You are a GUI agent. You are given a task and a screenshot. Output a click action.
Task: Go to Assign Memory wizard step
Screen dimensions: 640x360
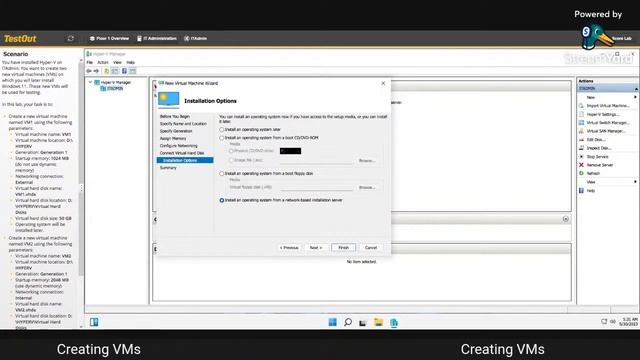click(173, 138)
